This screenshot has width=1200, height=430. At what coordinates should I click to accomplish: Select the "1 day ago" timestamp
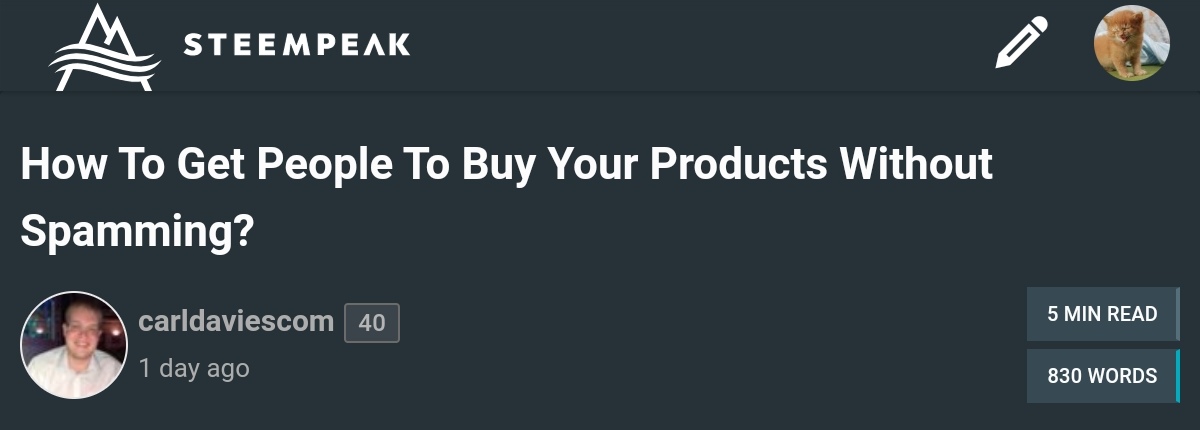pos(194,368)
